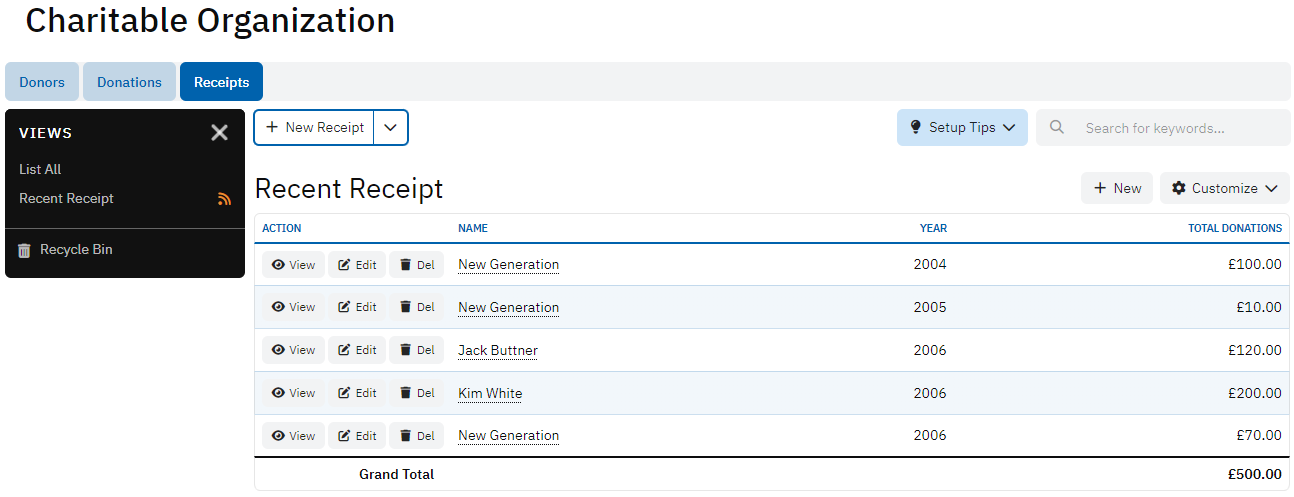Switch to the Donations tab
The height and width of the screenshot is (497, 1294).
tap(129, 82)
